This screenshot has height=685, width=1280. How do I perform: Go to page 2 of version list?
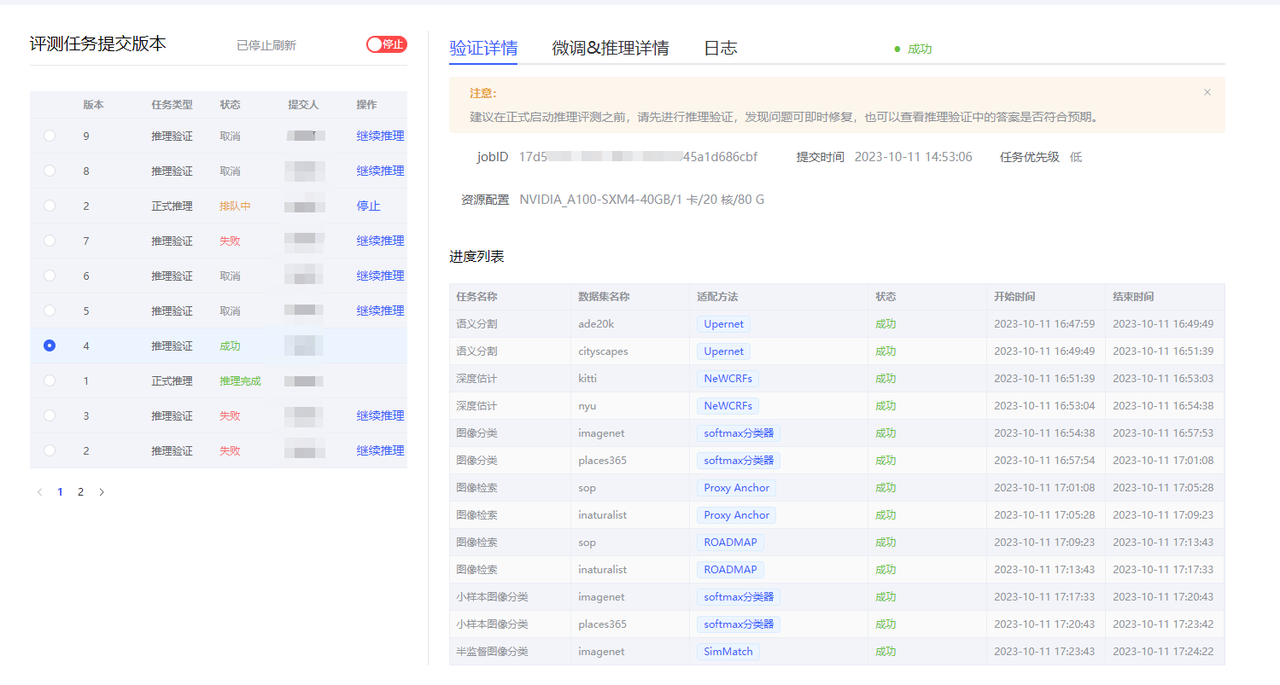[x=81, y=492]
